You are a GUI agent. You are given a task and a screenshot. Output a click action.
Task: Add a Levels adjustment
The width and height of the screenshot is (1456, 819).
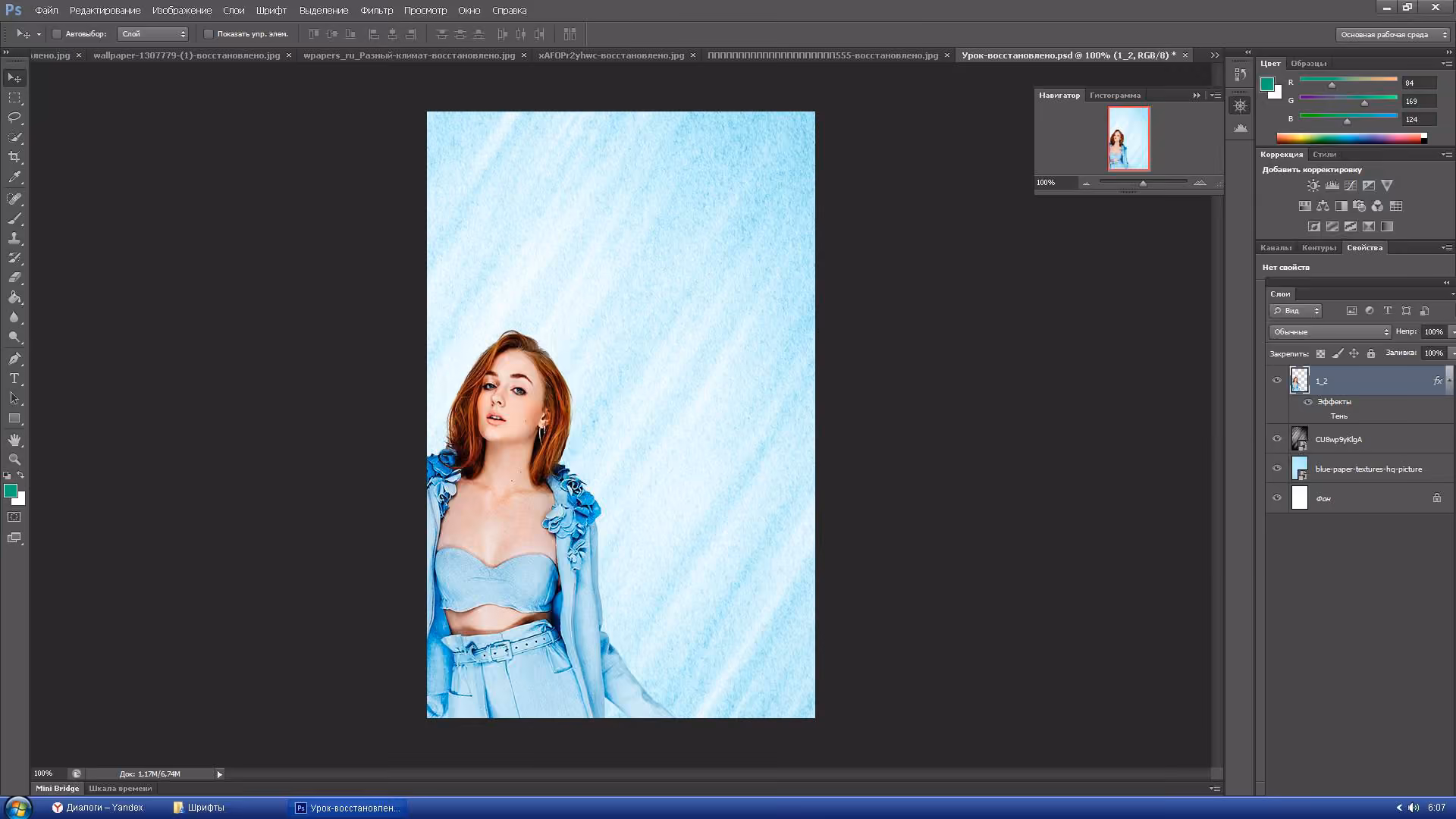[1332, 186]
